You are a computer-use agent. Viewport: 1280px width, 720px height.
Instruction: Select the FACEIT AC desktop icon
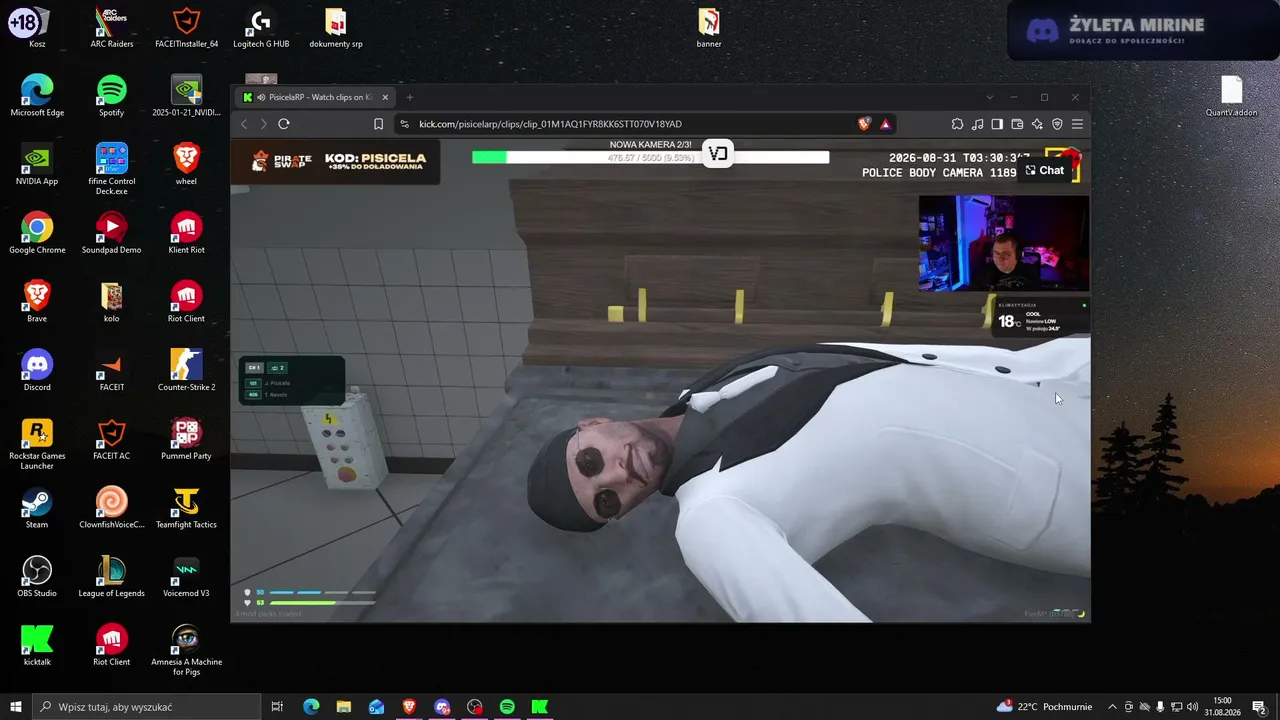point(112,439)
